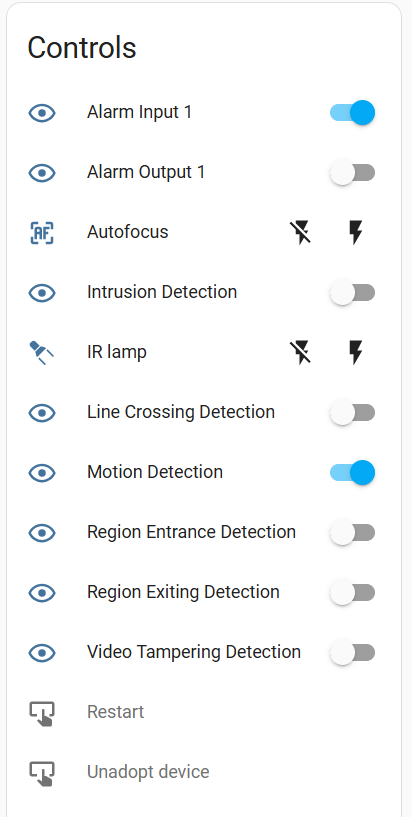Click the eye icon beside Alarm Input 1
This screenshot has width=412, height=817.
42,113
